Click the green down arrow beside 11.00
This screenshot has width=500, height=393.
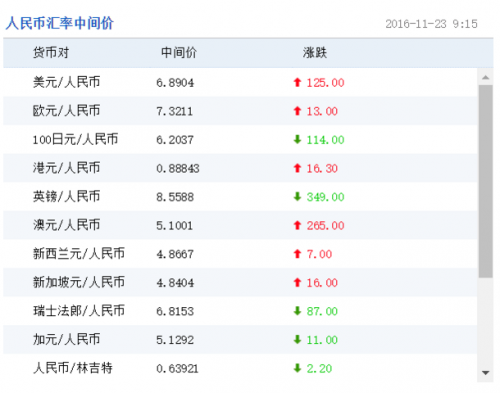point(297,340)
